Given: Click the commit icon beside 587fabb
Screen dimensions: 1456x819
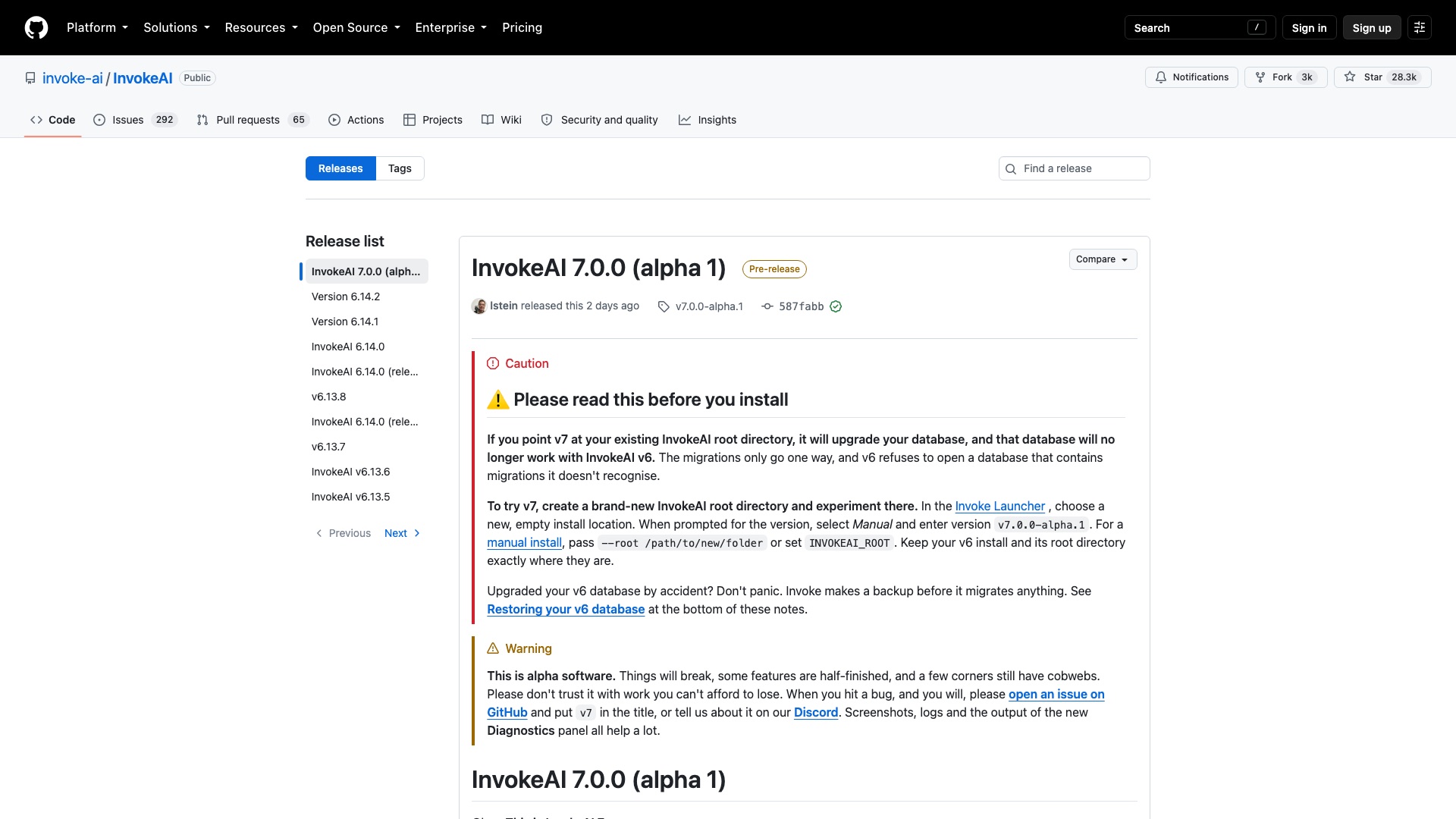Looking at the screenshot, I should (767, 306).
